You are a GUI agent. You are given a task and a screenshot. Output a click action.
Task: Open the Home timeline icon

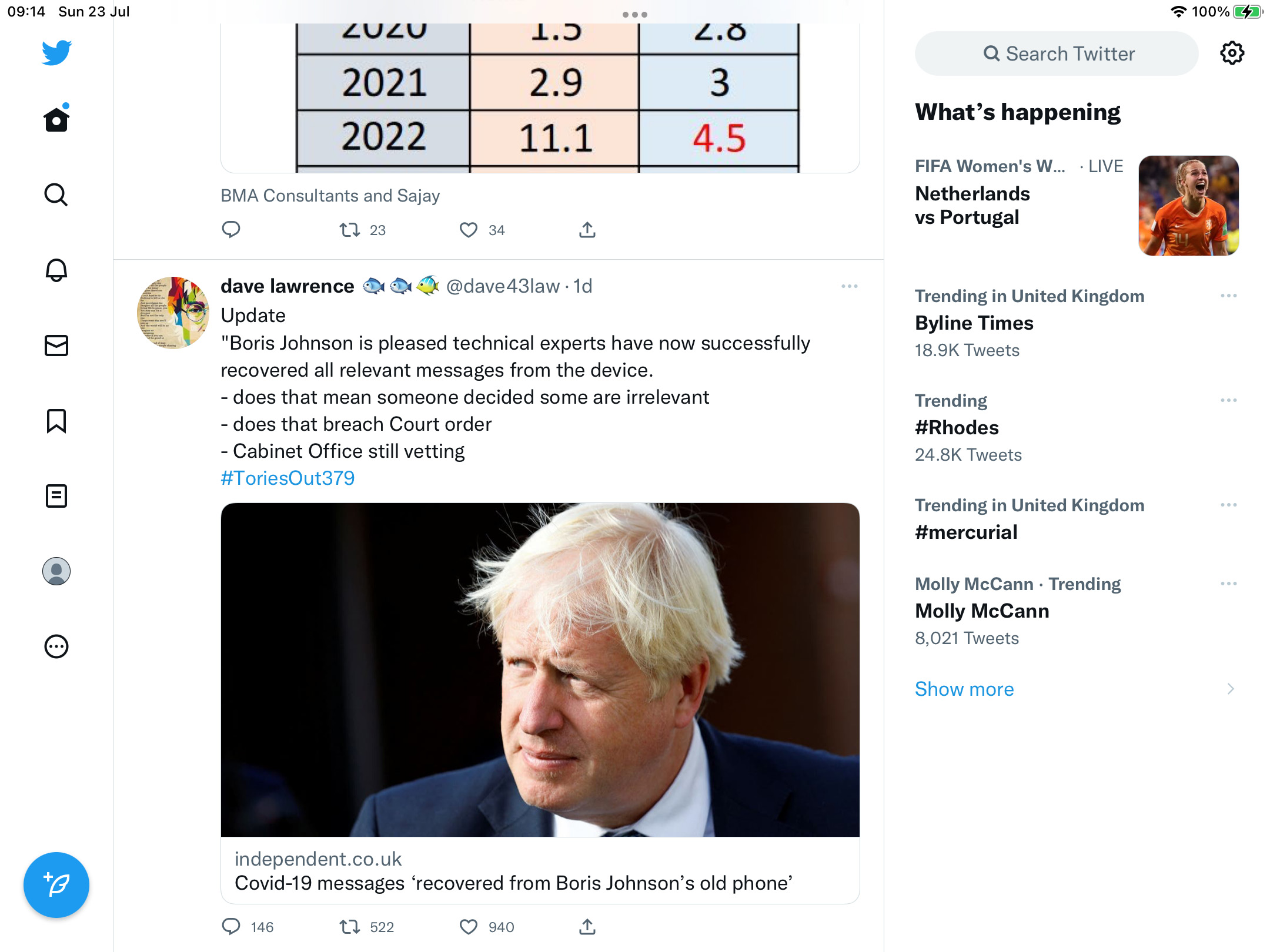(x=56, y=119)
